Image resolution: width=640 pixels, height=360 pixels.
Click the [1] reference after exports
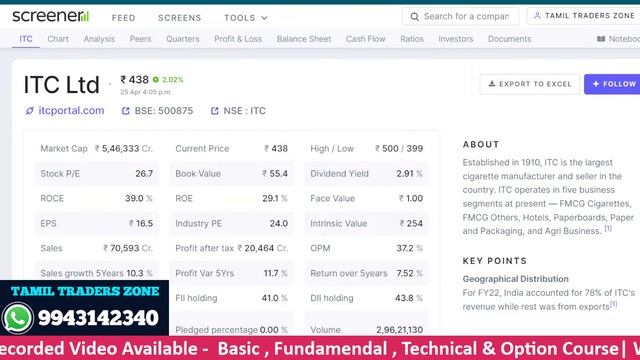(613, 304)
